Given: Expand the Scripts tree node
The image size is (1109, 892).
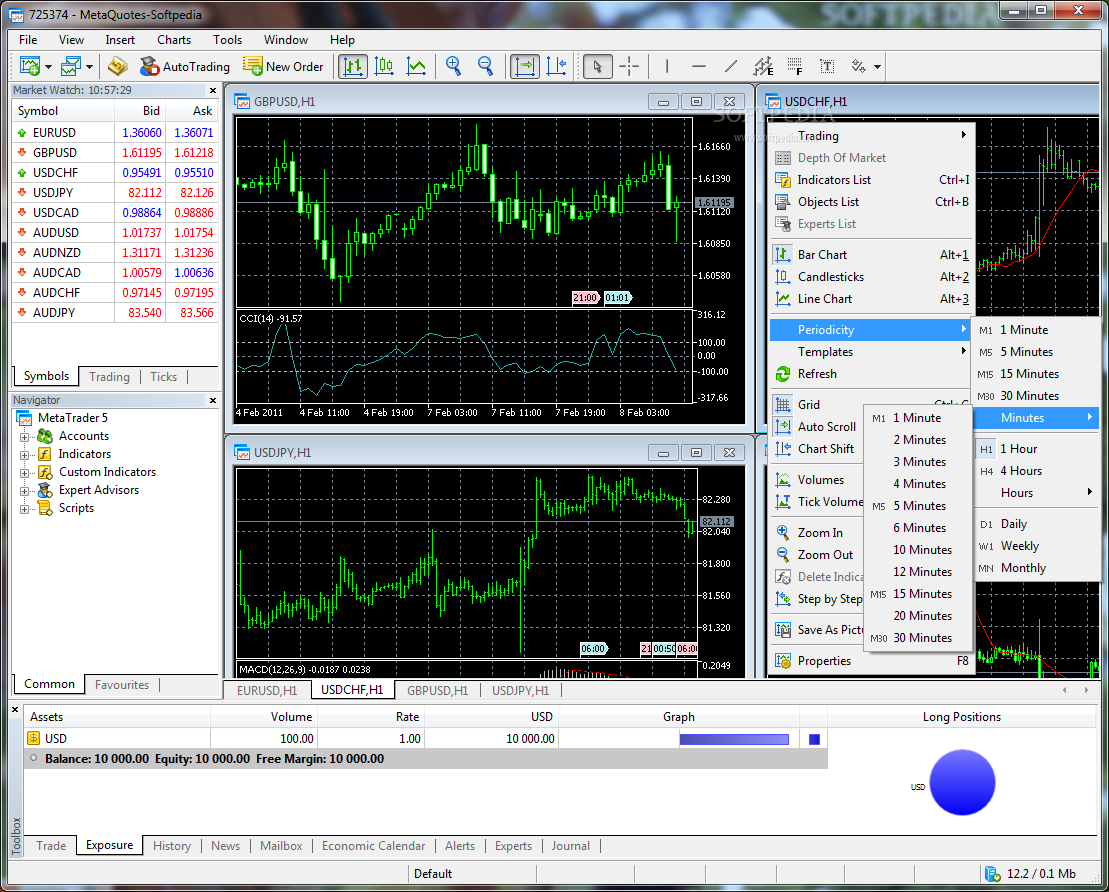Looking at the screenshot, I should [x=24, y=509].
